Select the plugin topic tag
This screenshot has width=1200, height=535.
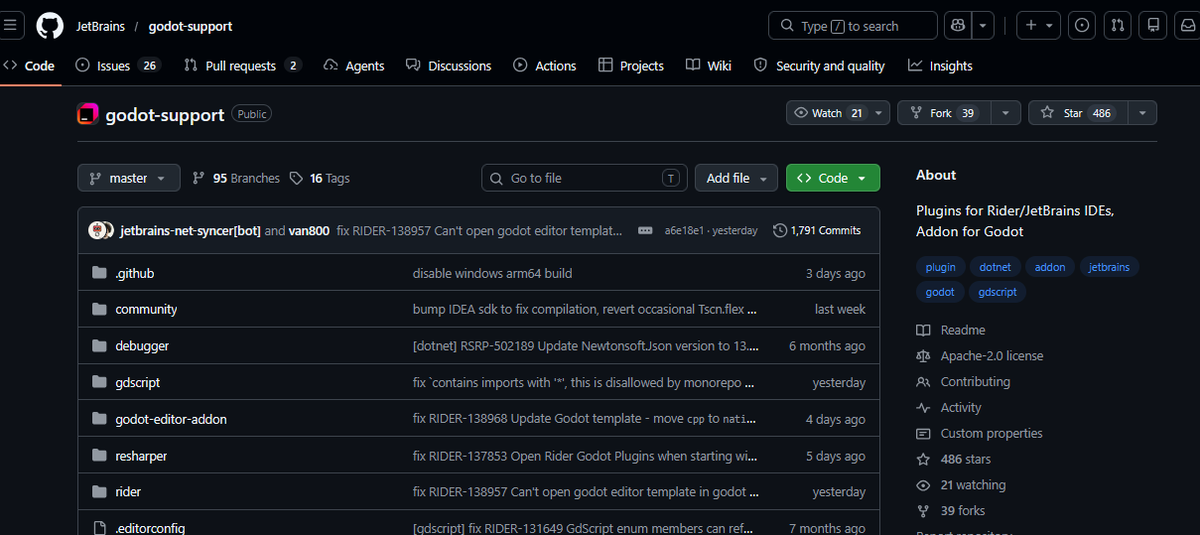coord(940,267)
